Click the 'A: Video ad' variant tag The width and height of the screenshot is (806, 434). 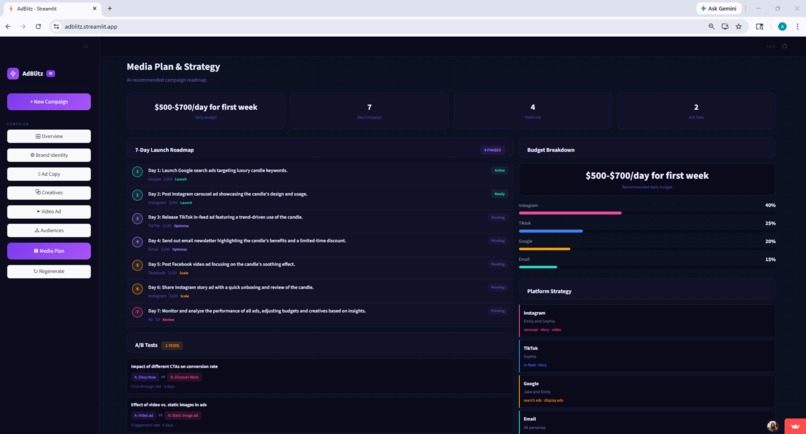[143, 415]
